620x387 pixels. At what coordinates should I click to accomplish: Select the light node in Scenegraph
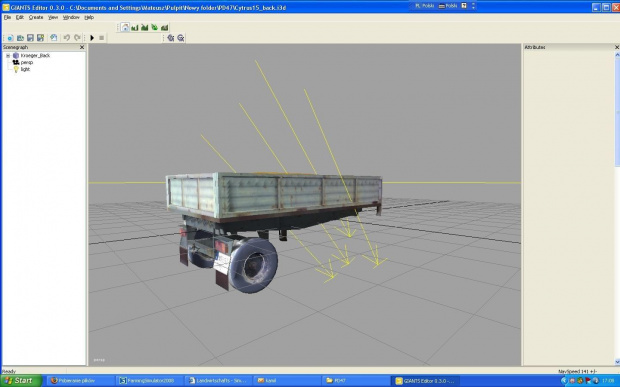click(25, 69)
